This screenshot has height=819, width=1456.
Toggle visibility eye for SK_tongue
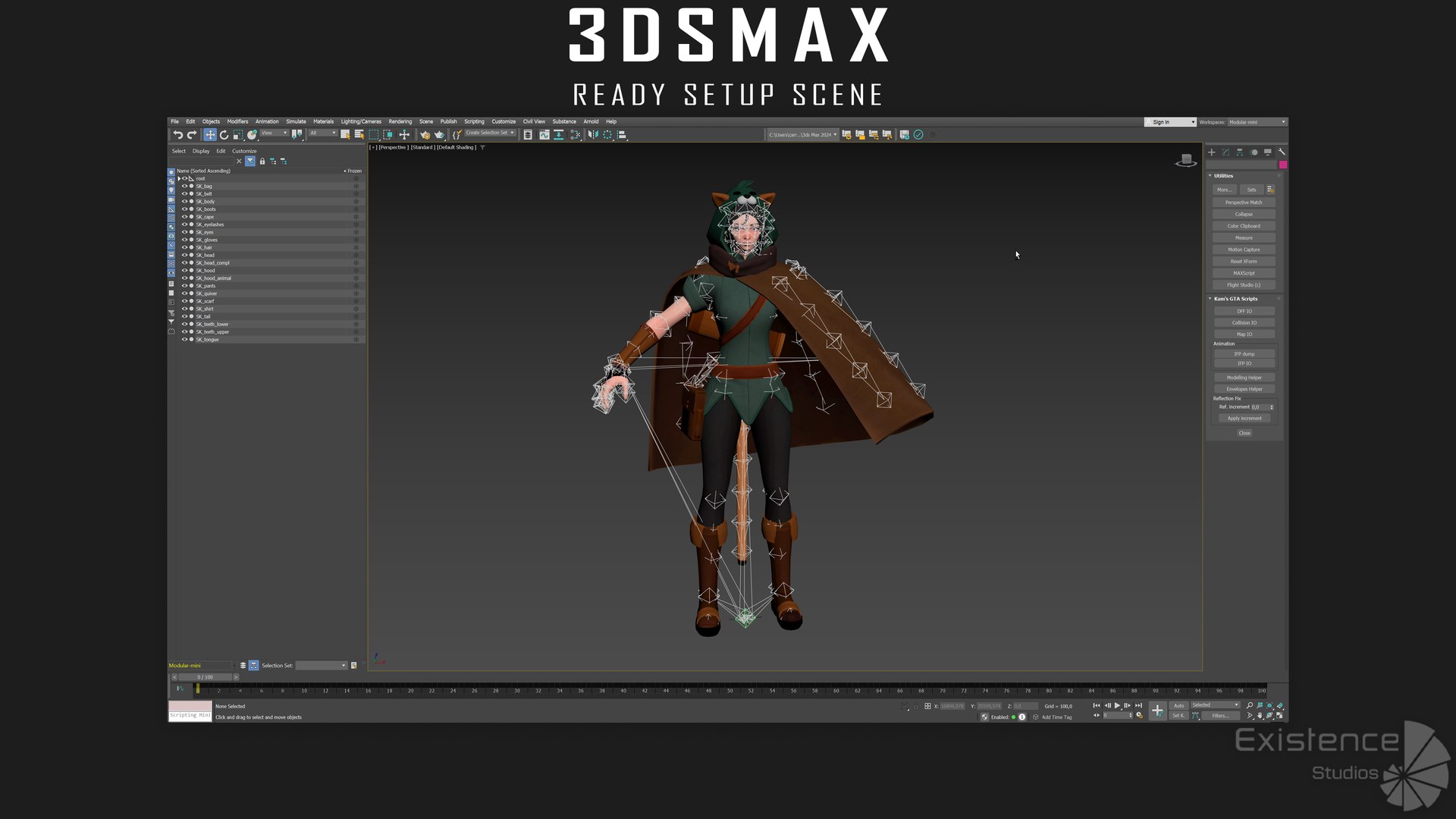tap(184, 340)
